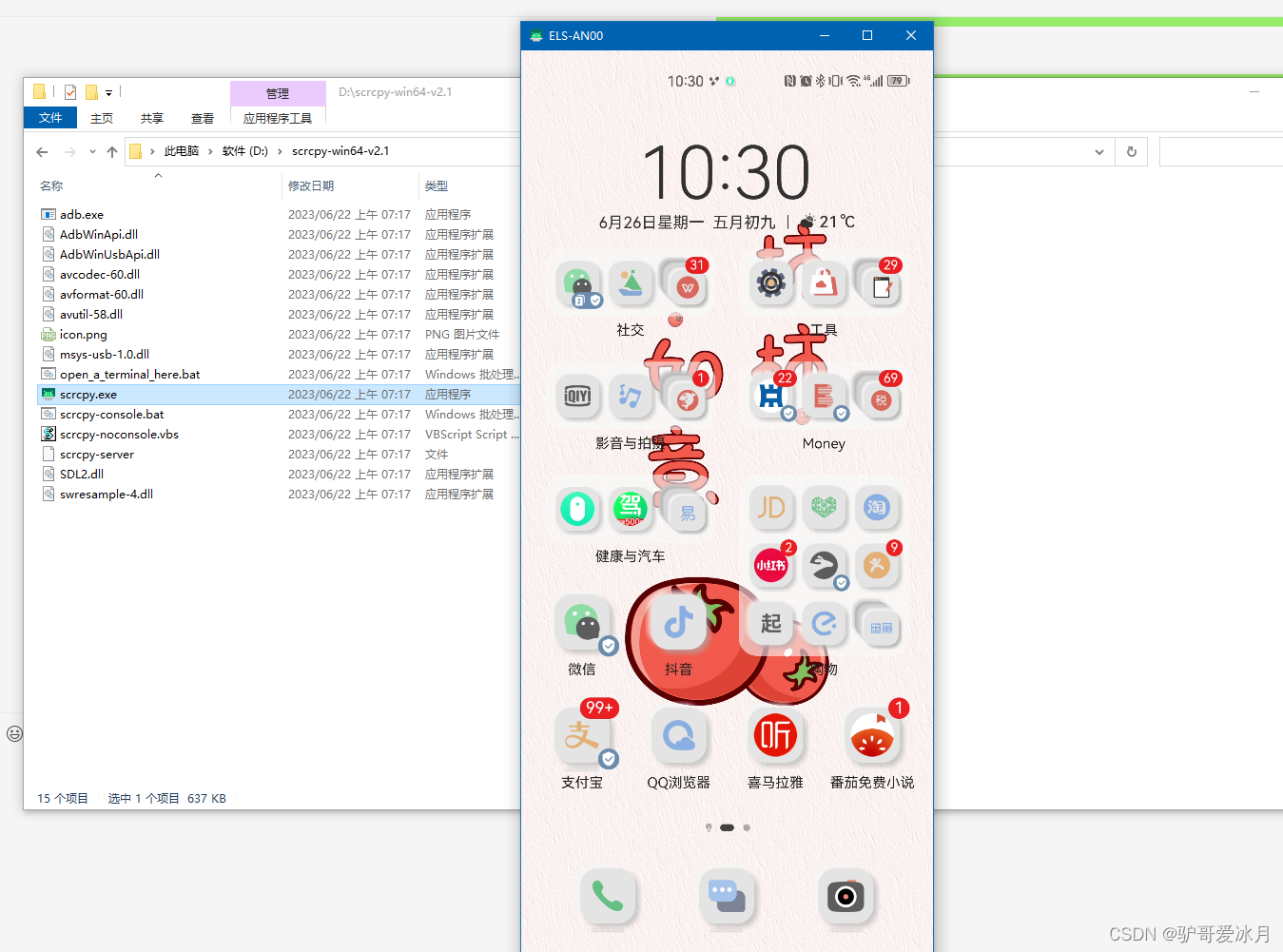
Task: Click the 管理 contextual tab
Action: point(278,93)
